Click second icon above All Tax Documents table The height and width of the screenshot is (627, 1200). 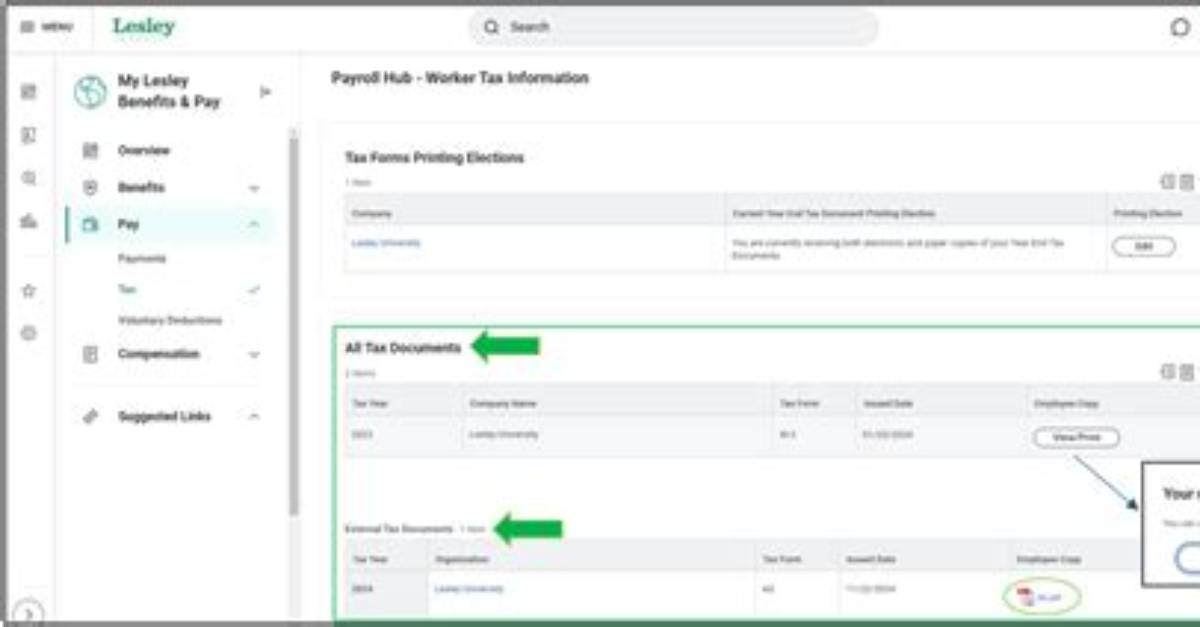coord(1186,372)
